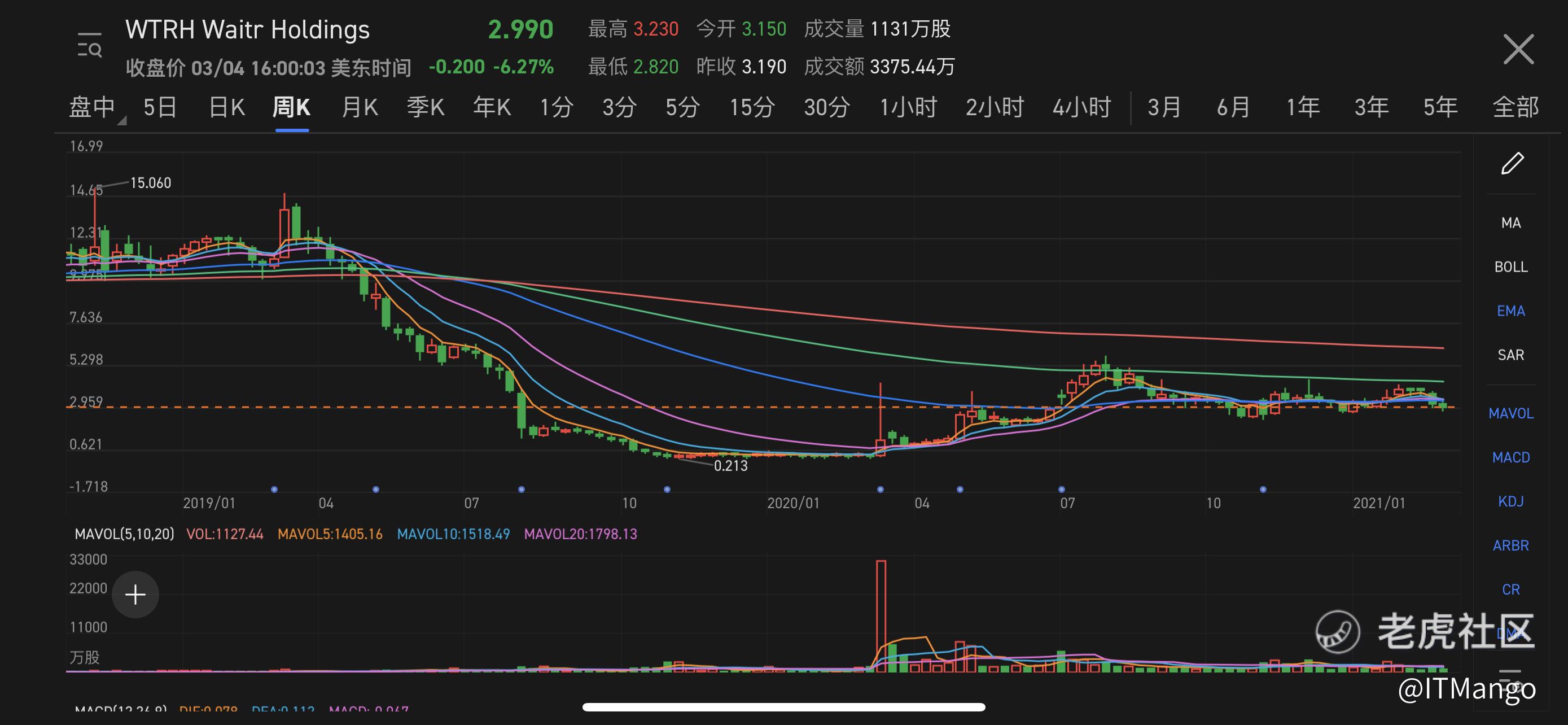Click the MAVOL20:1798.13 value

[581, 534]
